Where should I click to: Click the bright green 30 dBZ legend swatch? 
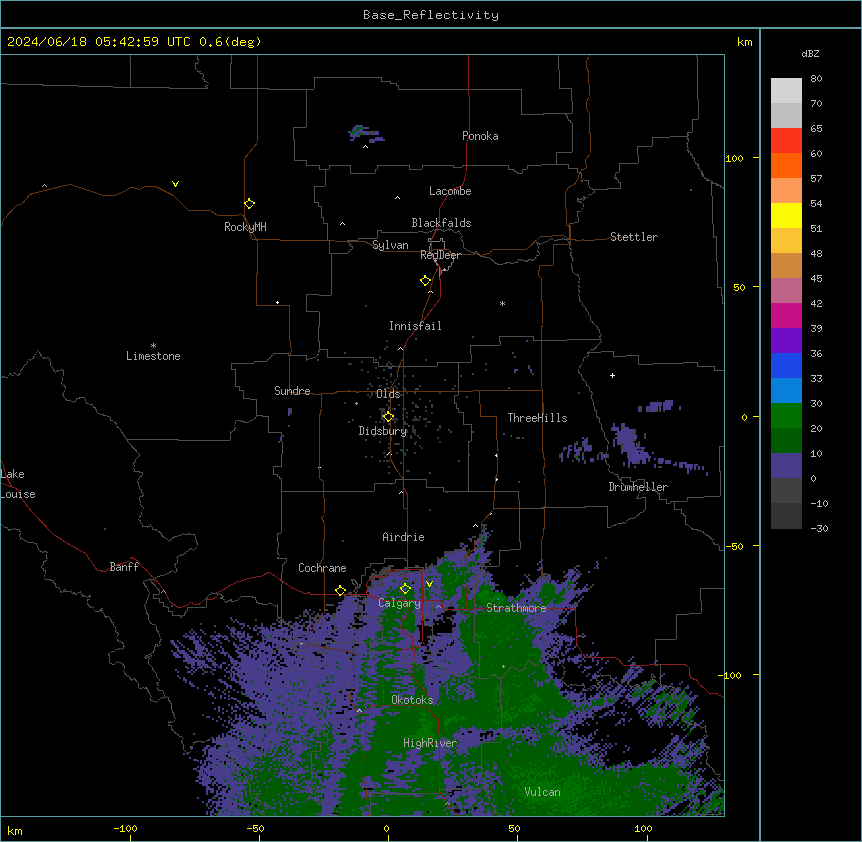(786, 416)
